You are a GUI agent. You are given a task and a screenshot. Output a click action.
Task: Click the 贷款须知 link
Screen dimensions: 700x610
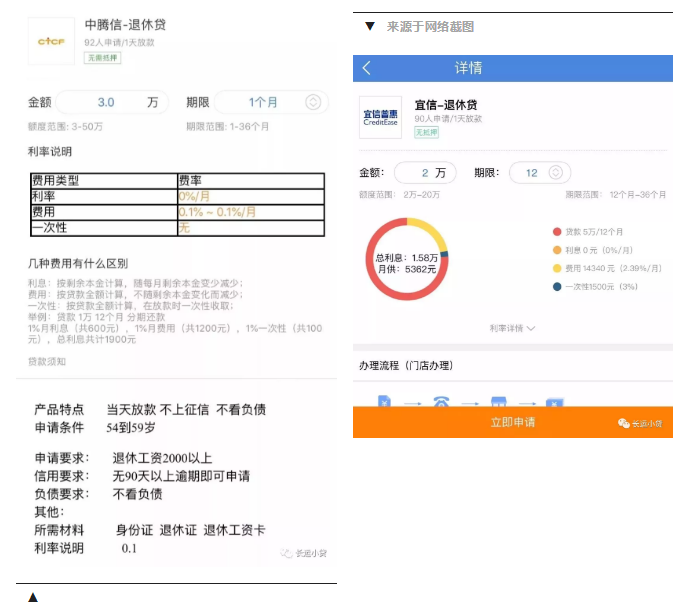click(47, 361)
